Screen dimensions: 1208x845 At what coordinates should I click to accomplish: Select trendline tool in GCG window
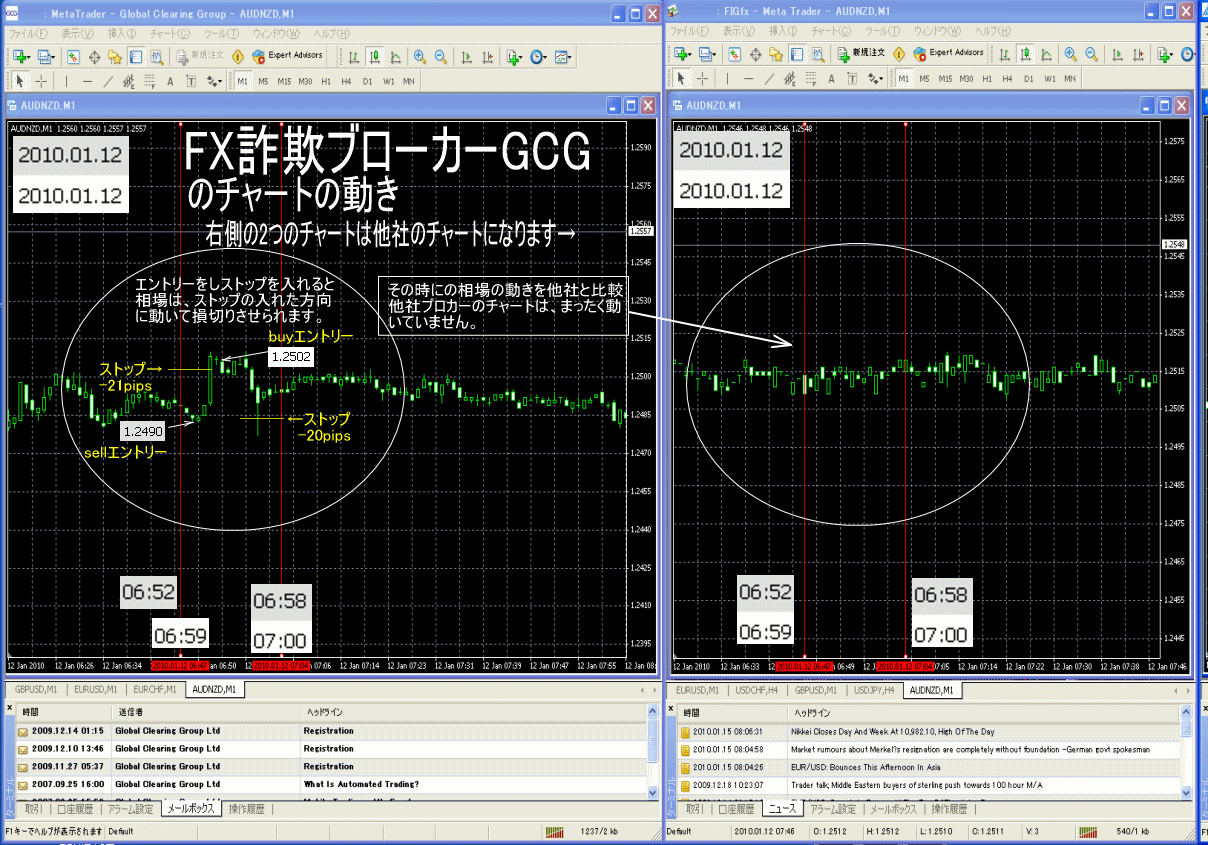(x=108, y=81)
